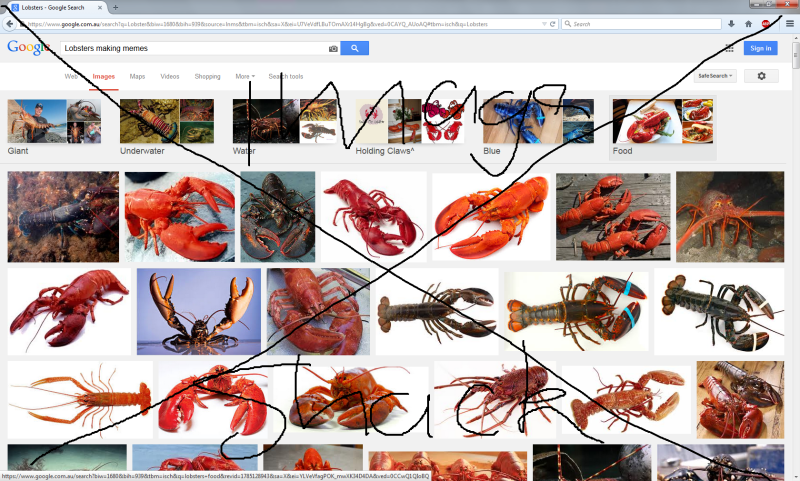Open Search tools options

pyautogui.click(x=286, y=76)
